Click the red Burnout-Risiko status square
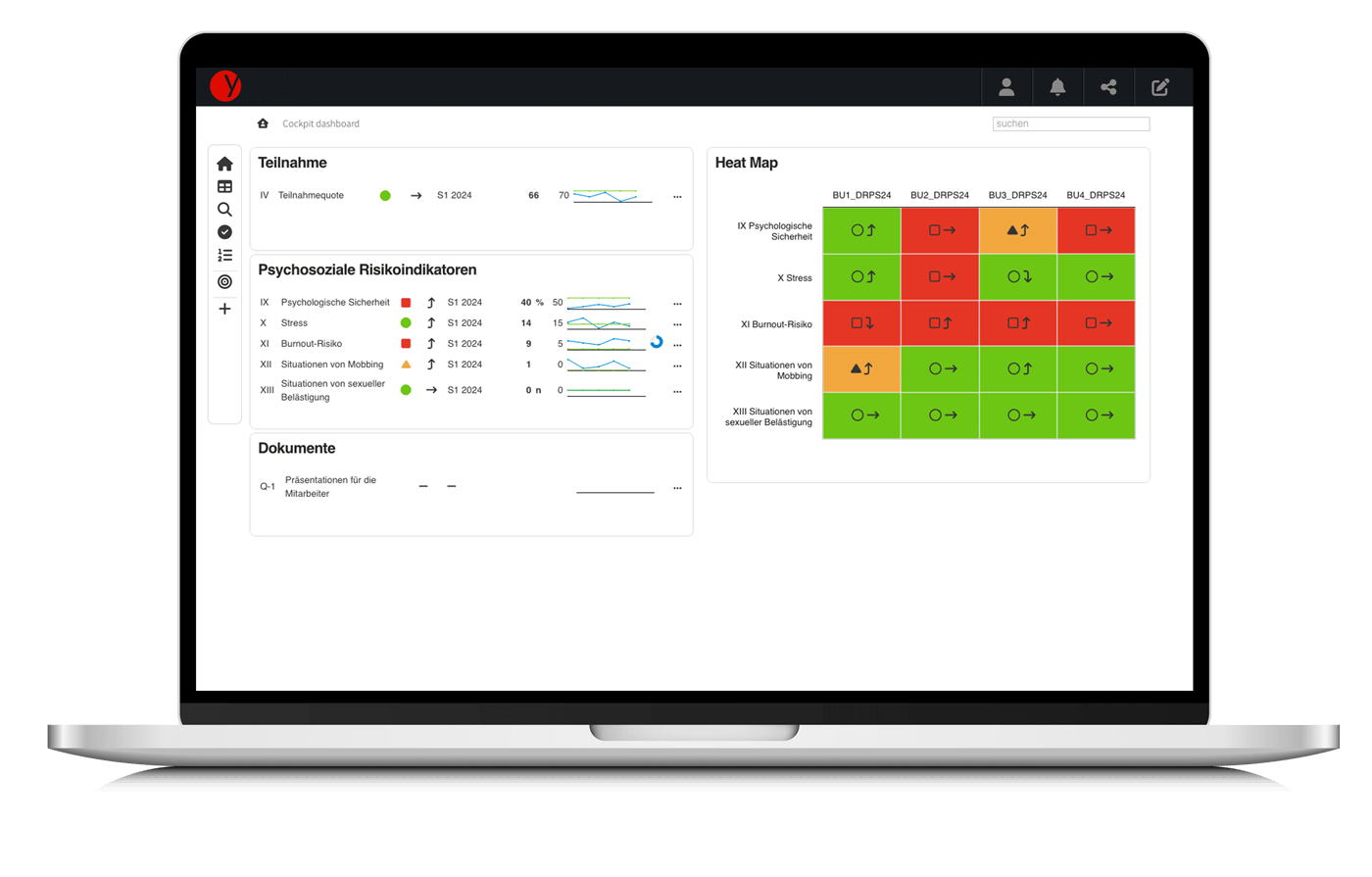 click(x=406, y=344)
